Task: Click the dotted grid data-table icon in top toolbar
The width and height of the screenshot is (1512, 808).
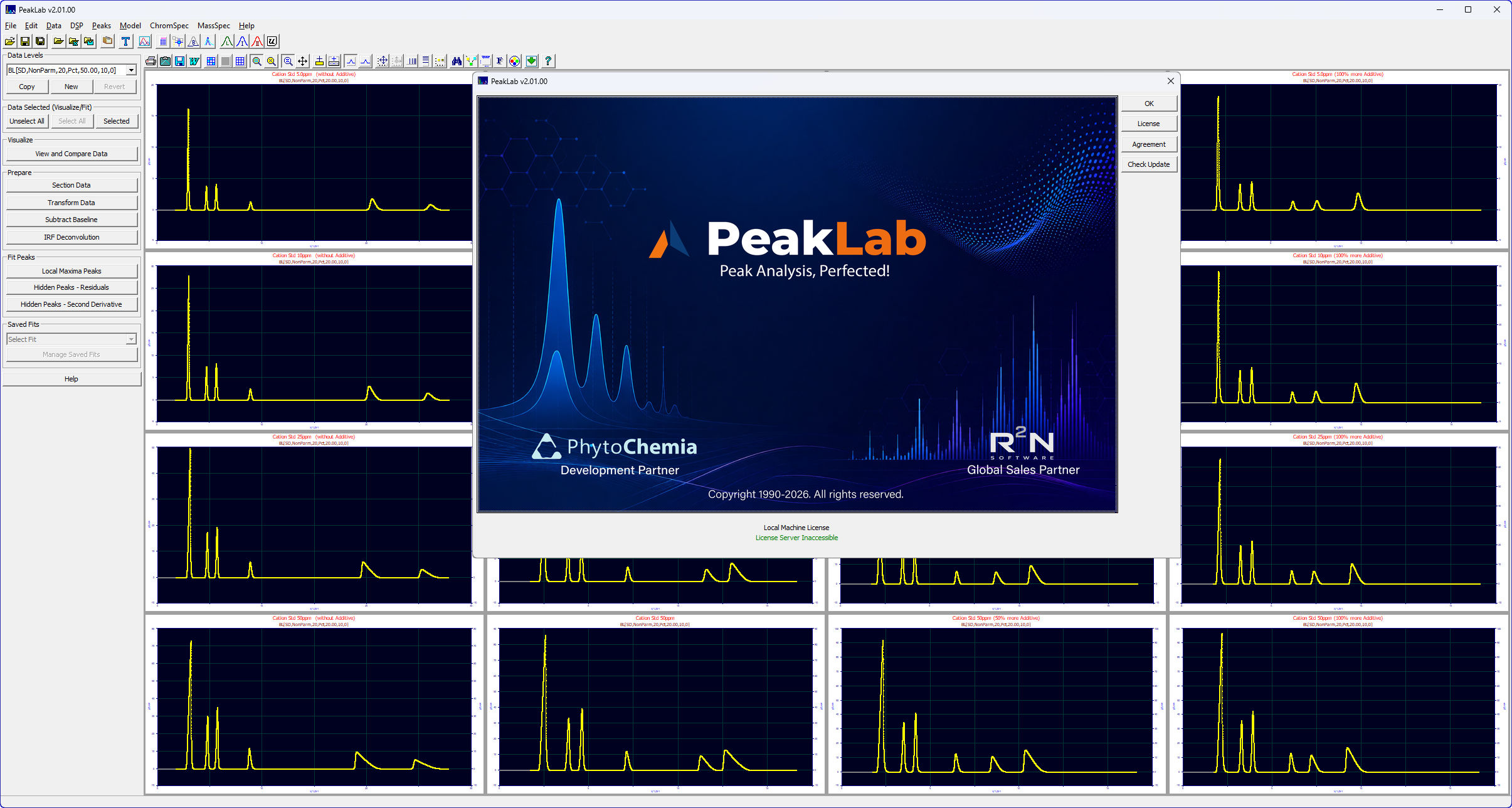Action: point(163,41)
